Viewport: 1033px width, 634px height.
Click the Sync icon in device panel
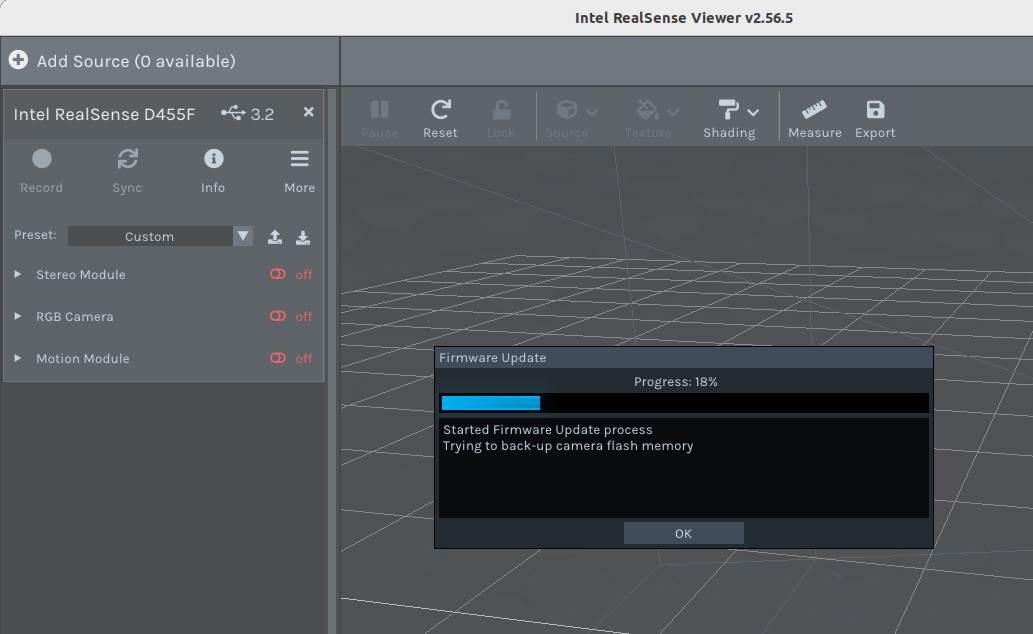point(127,159)
